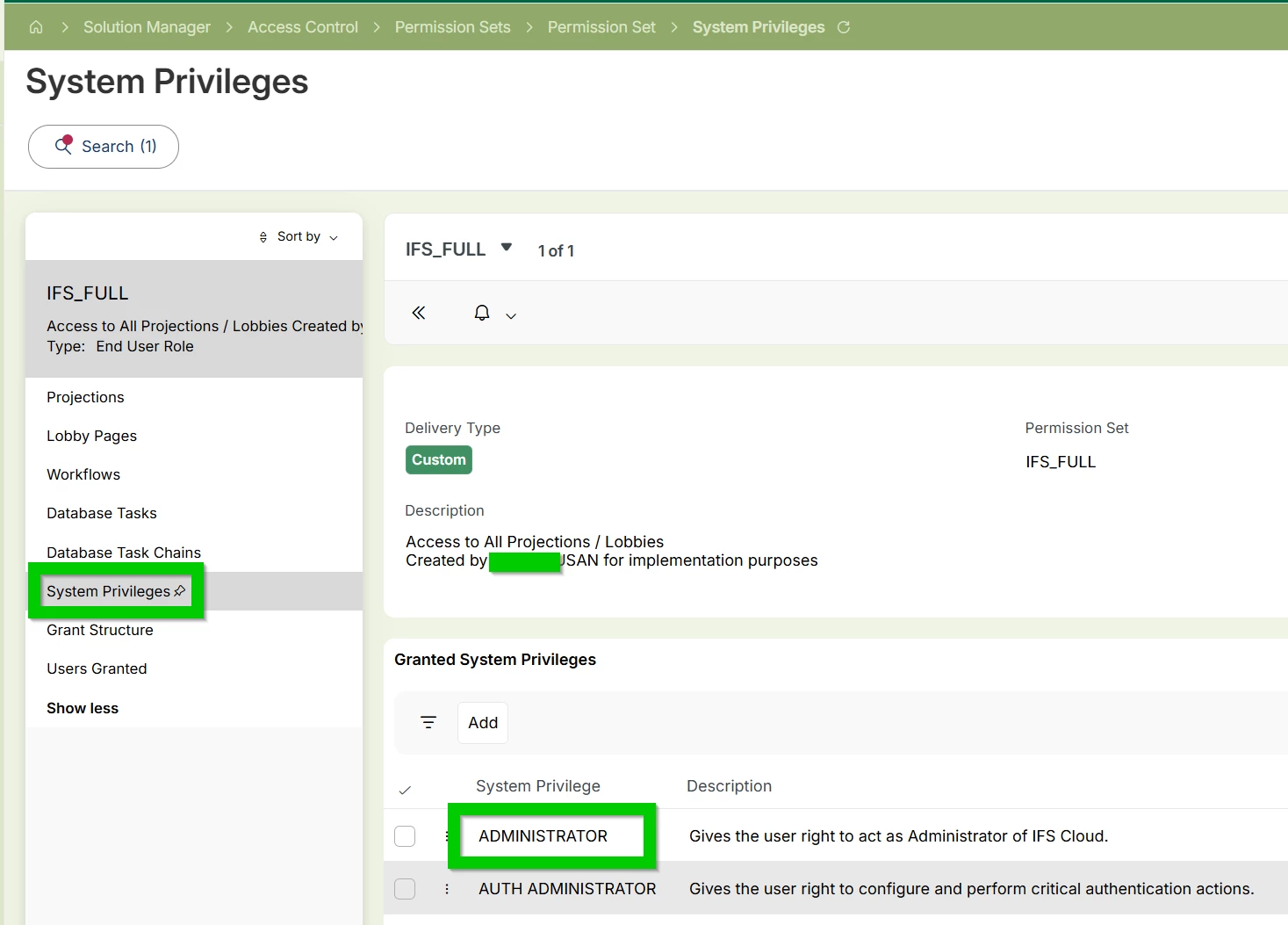Go to the home page via the house icon
The height and width of the screenshot is (925, 1288).
36,27
